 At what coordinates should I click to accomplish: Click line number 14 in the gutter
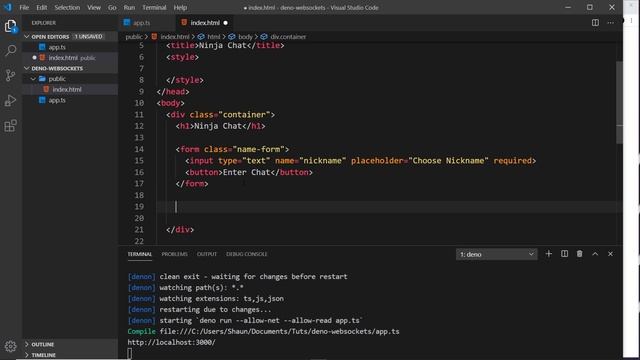pyautogui.click(x=139, y=149)
